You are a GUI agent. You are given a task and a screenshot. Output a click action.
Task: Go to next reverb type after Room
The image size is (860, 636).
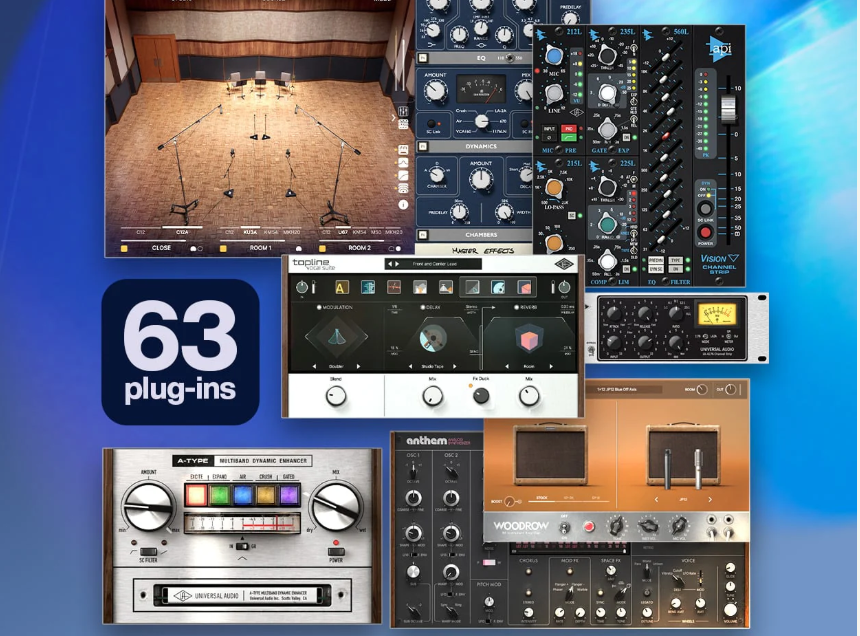click(x=551, y=366)
